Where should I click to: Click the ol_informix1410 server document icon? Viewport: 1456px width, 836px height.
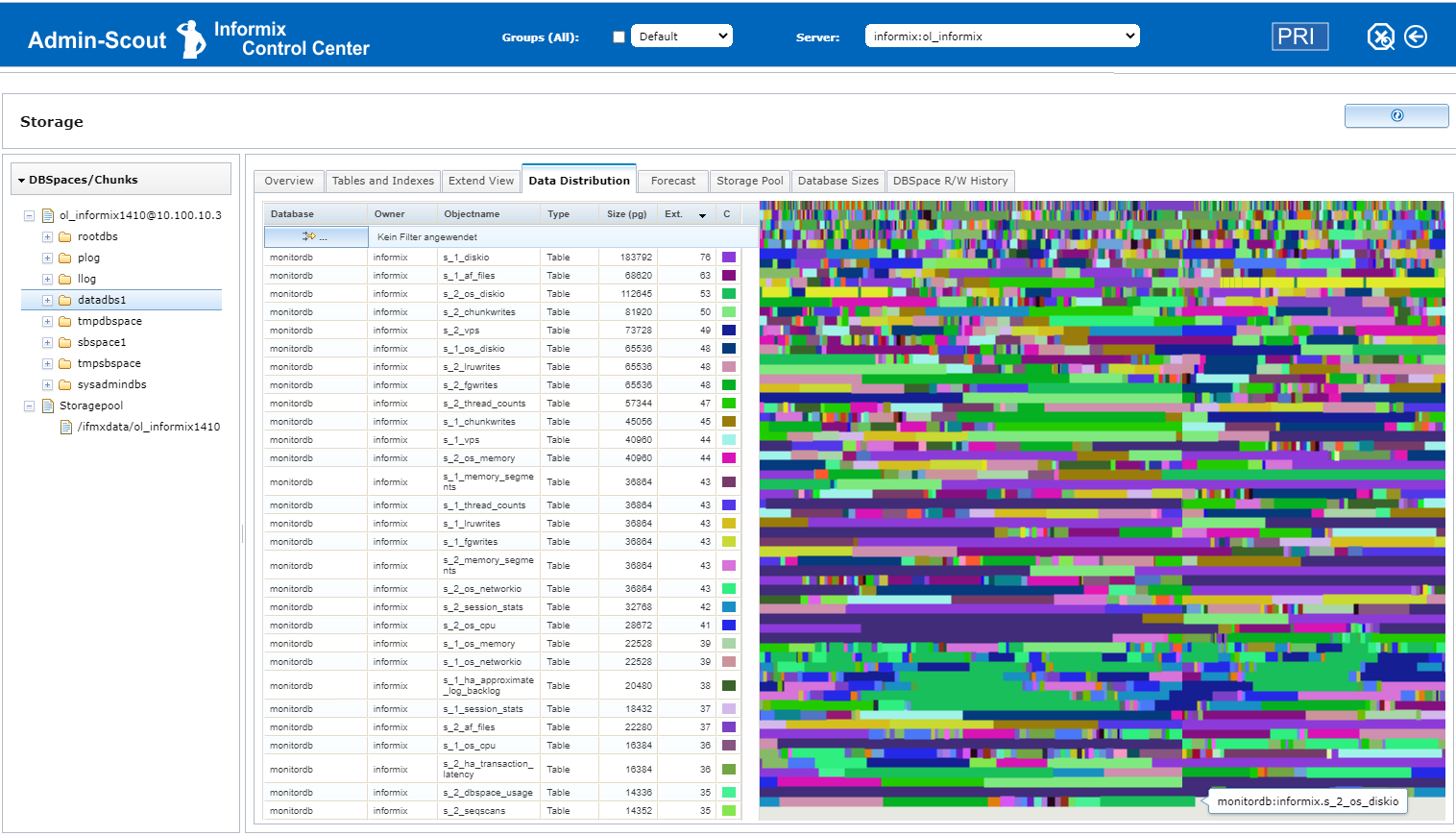pos(47,215)
